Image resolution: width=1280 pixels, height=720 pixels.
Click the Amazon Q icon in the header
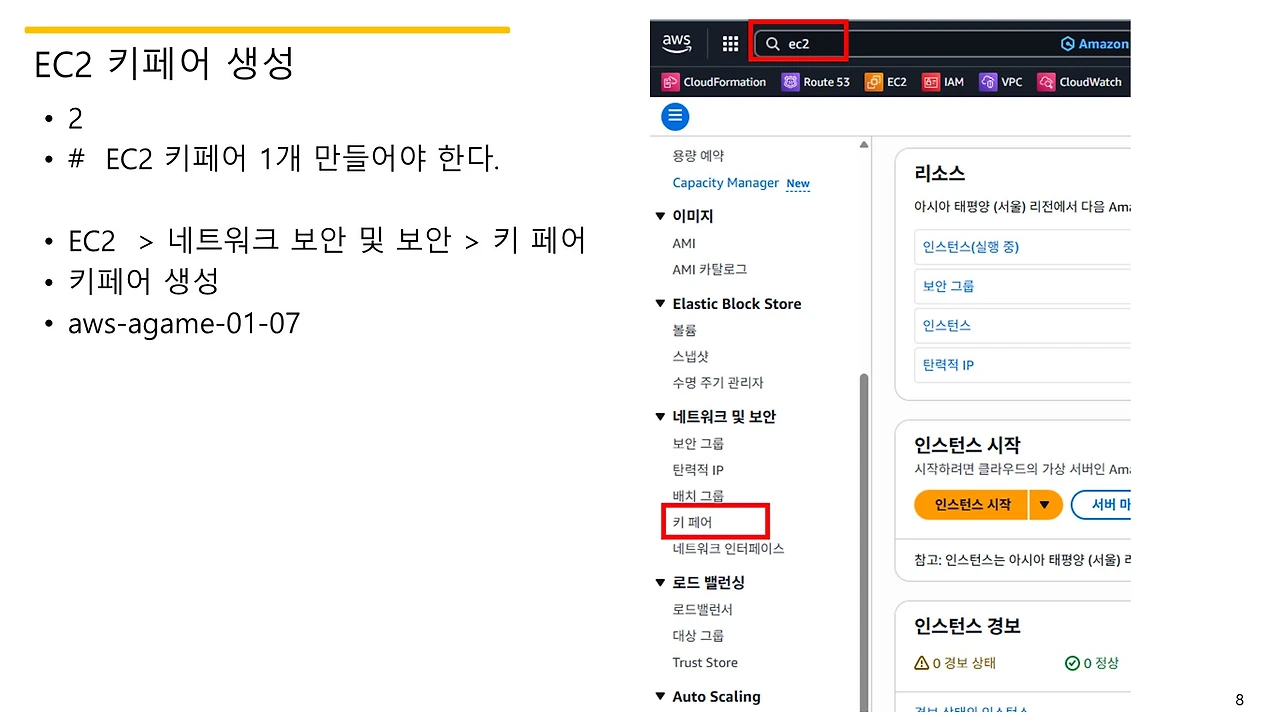click(x=1070, y=43)
